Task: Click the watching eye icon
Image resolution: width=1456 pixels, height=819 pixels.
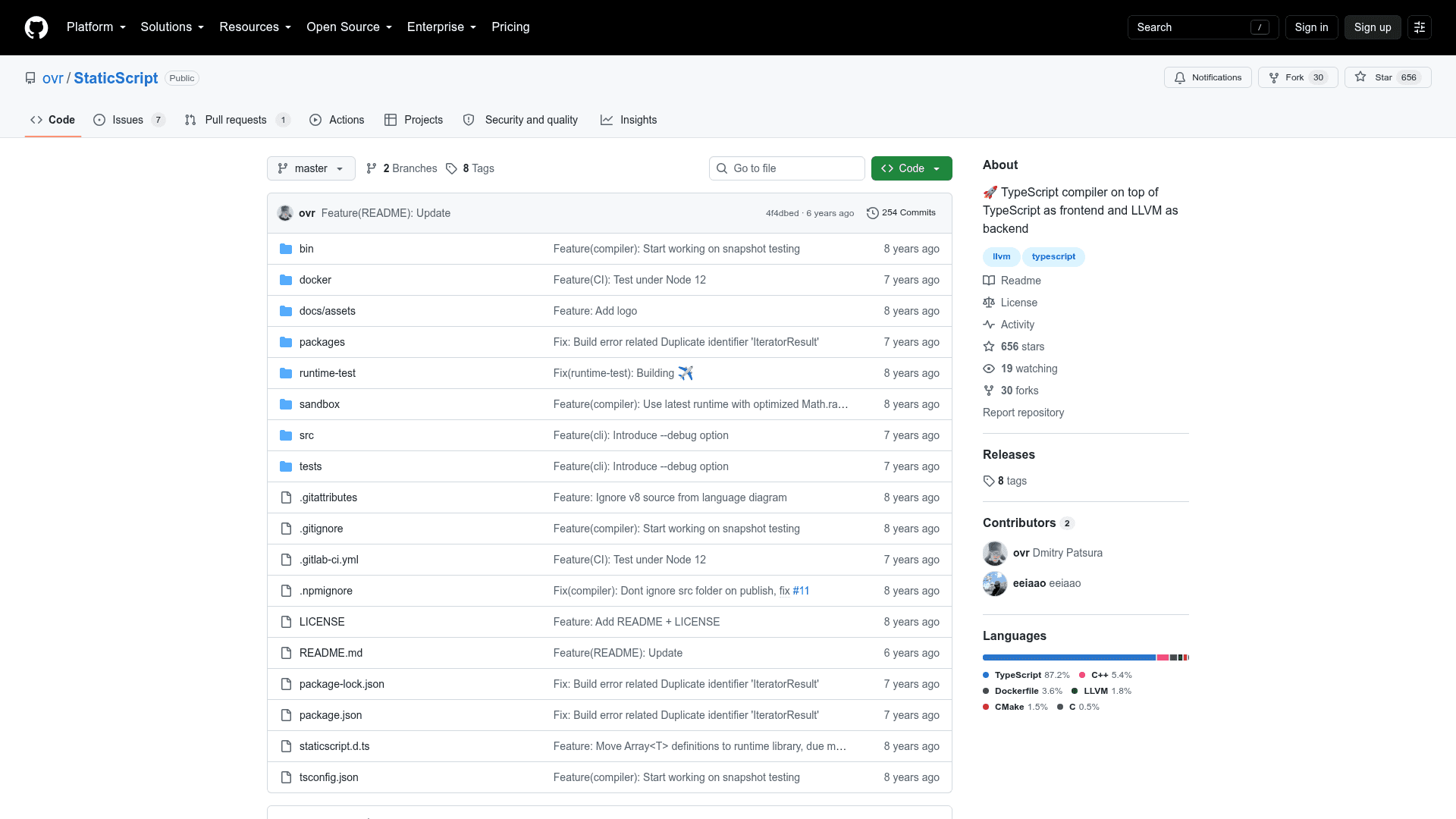Action: click(x=989, y=369)
